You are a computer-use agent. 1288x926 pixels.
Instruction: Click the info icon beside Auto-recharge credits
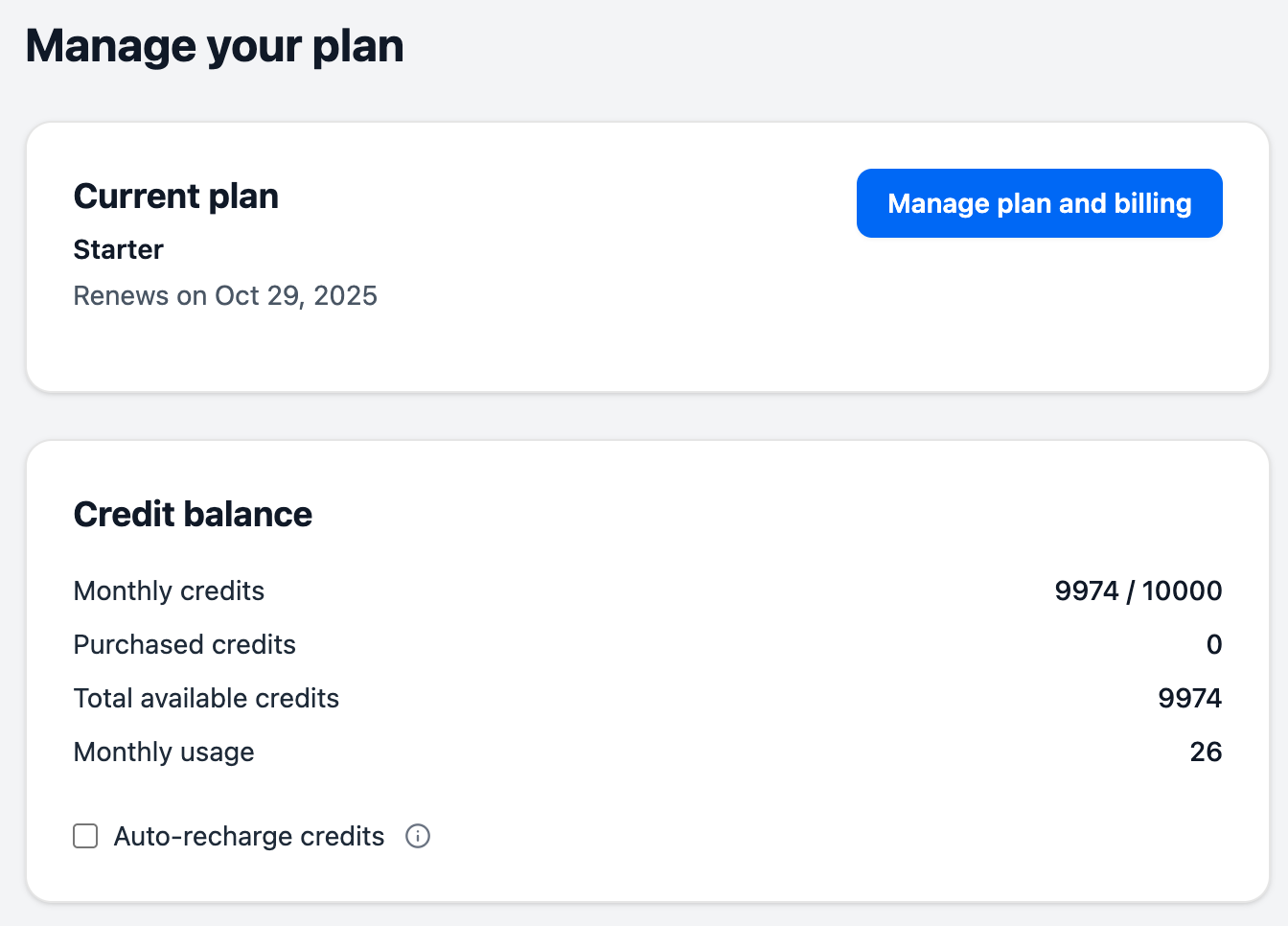(x=418, y=836)
